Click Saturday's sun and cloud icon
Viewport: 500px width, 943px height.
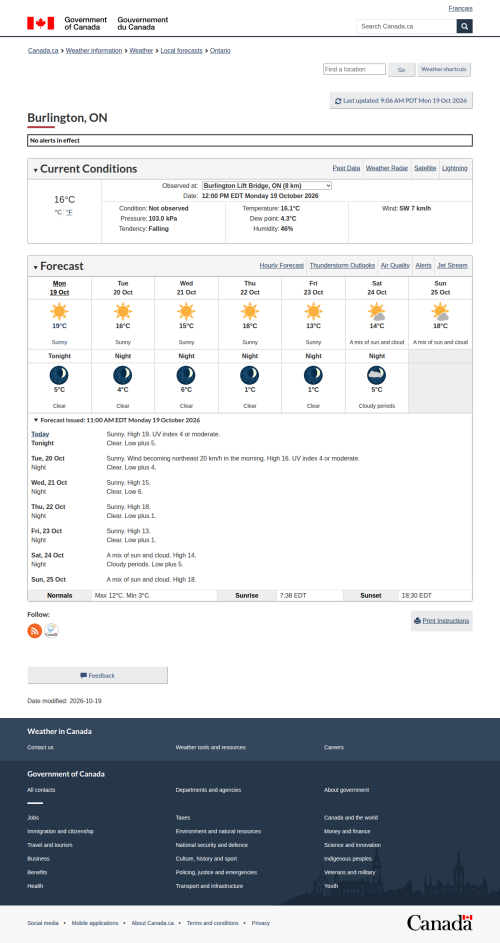(377, 312)
